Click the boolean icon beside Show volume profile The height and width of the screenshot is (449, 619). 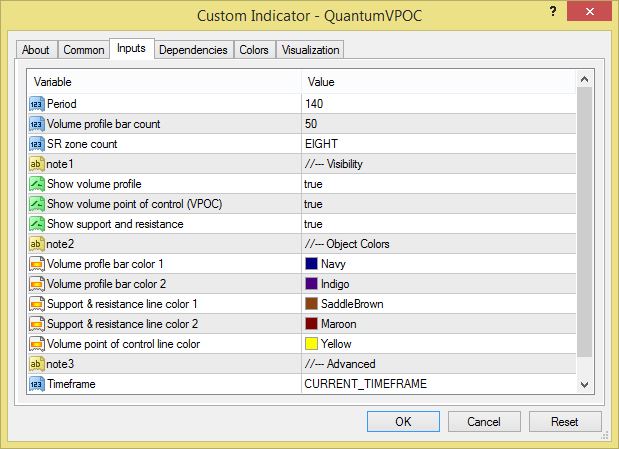click(x=37, y=184)
